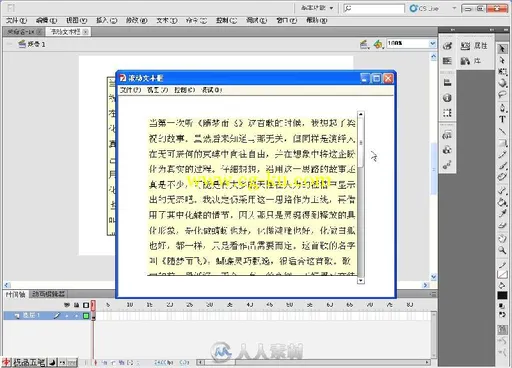Click the black fill color swatch
512x368 pixels.
pyautogui.click(x=502, y=296)
